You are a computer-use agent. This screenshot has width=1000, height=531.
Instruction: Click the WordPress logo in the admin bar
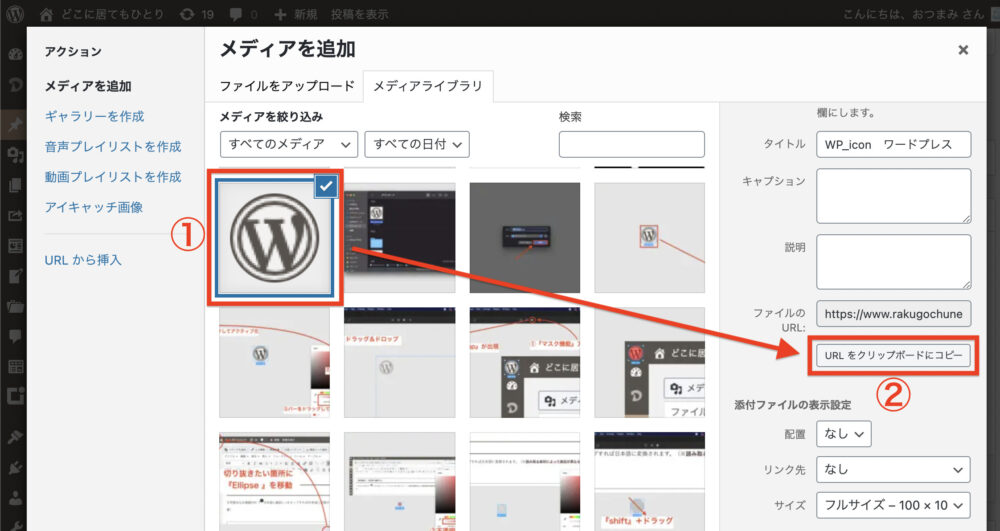pyautogui.click(x=15, y=13)
